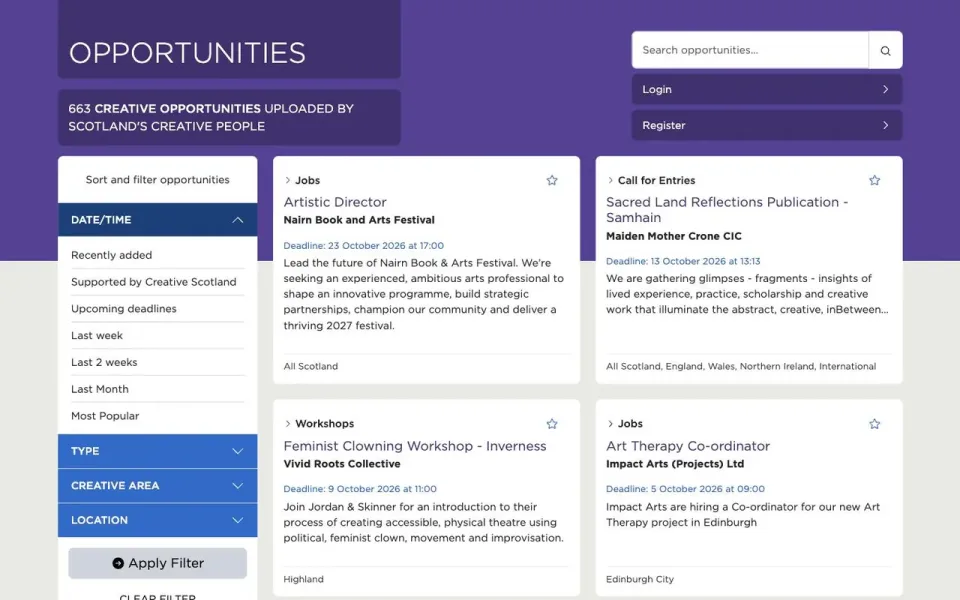Click the Jobs category on Art Therapy card
960x600 pixels.
pyautogui.click(x=630, y=424)
